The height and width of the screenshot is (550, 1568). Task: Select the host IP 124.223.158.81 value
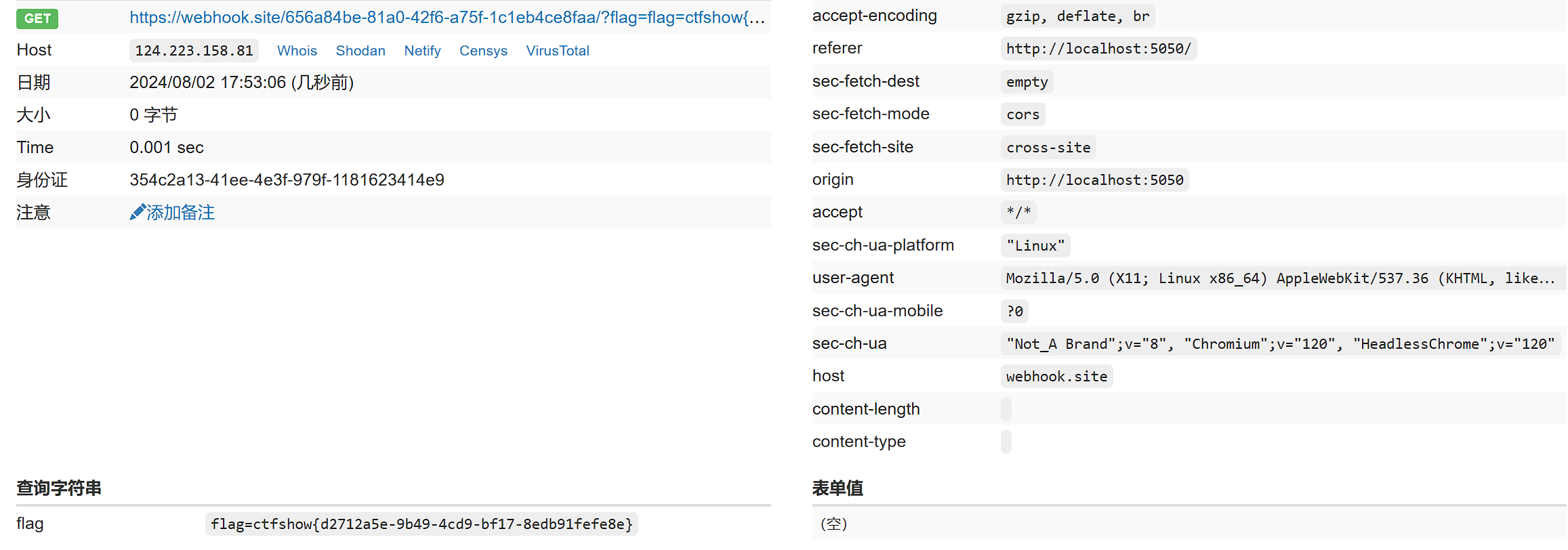coord(194,51)
